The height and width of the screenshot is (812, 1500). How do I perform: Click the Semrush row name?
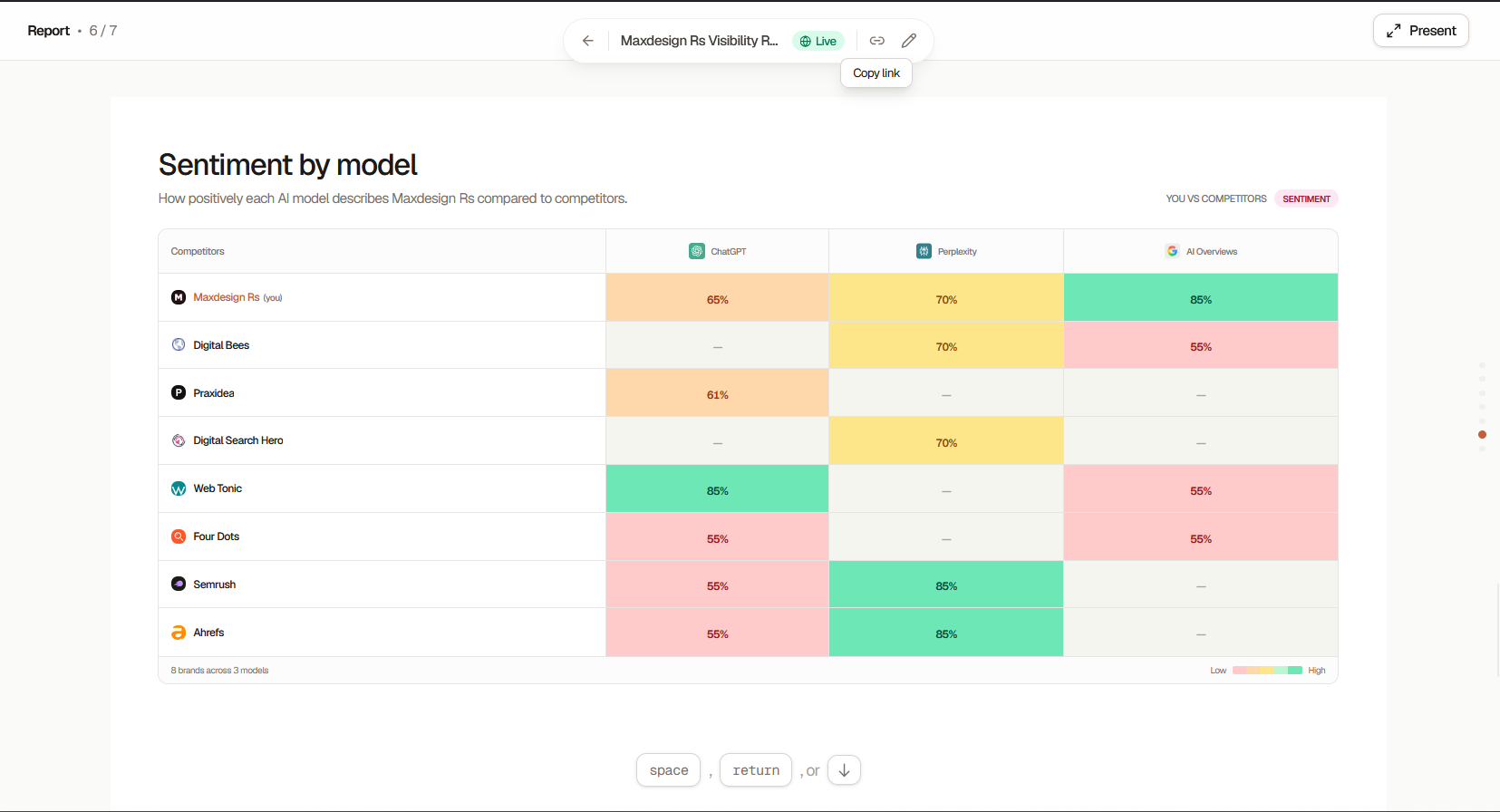click(x=215, y=585)
